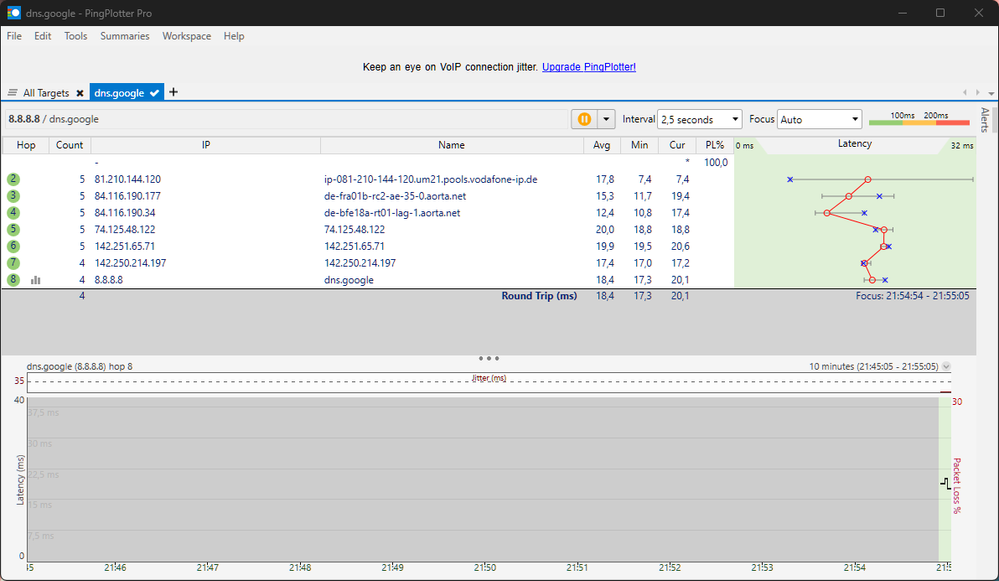Click the 21:53 mark on the timeline axis
Image resolution: width=999 pixels, height=581 pixels.
[762, 567]
